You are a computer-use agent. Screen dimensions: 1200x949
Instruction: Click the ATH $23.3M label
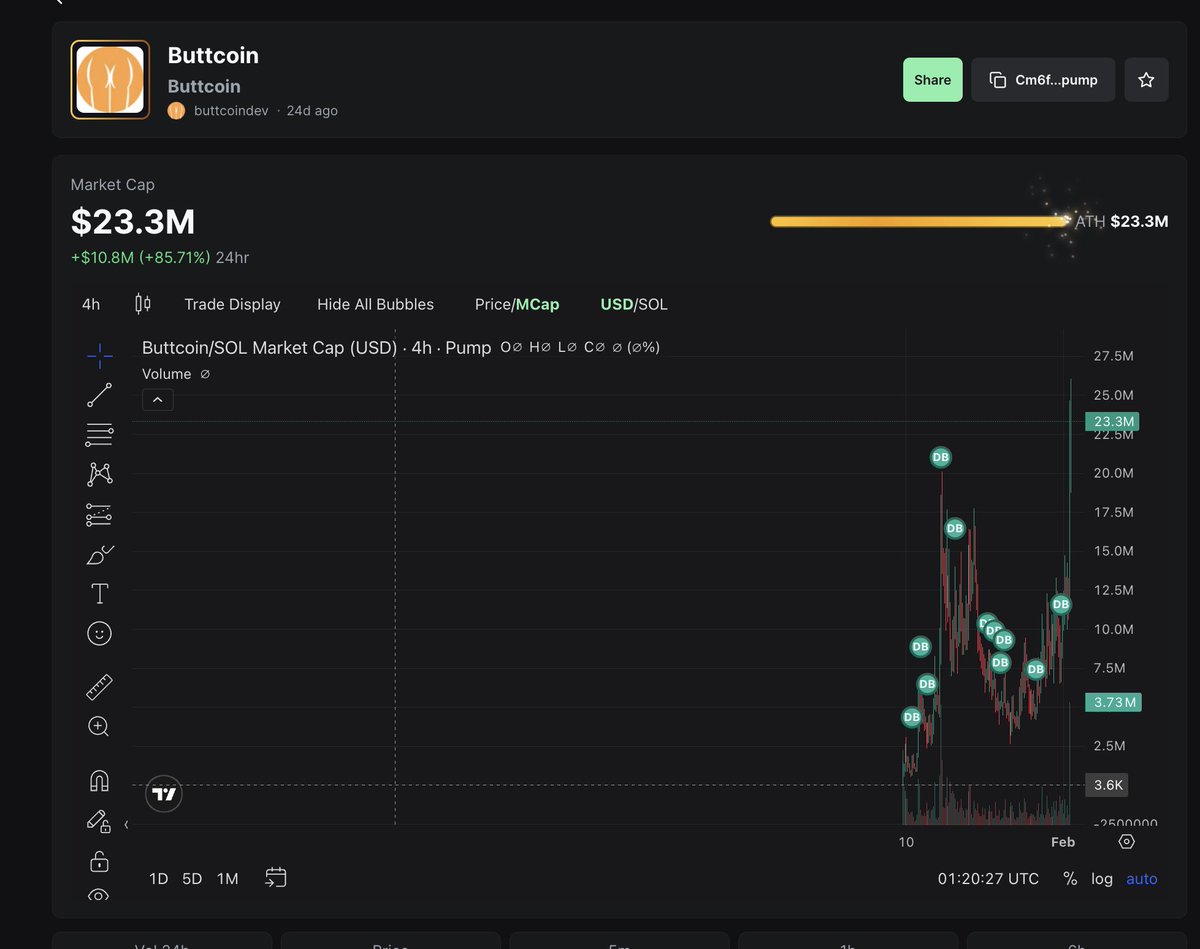point(1121,221)
